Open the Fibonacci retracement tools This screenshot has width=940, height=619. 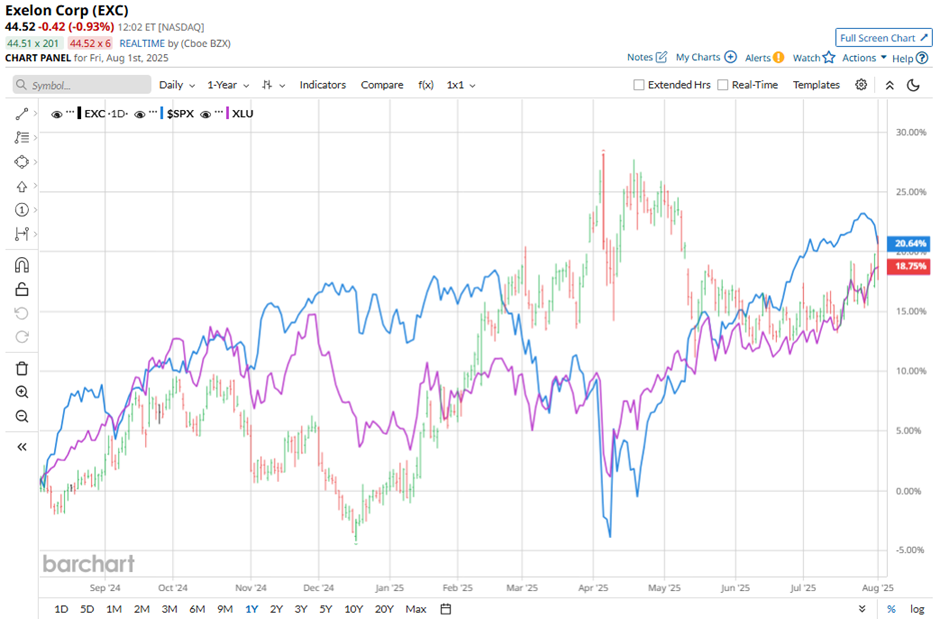click(22, 138)
